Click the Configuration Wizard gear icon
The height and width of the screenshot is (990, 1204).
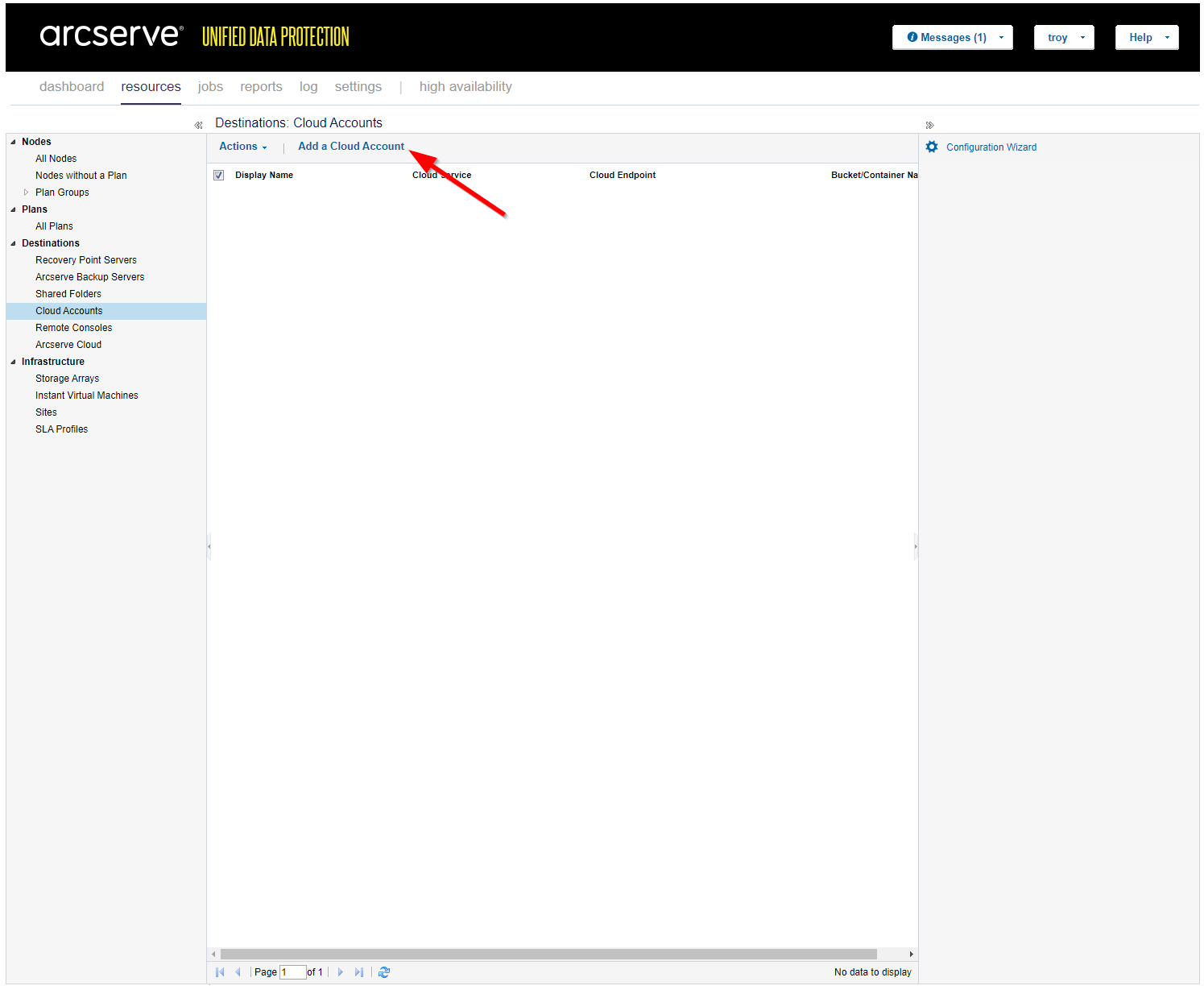[x=932, y=147]
